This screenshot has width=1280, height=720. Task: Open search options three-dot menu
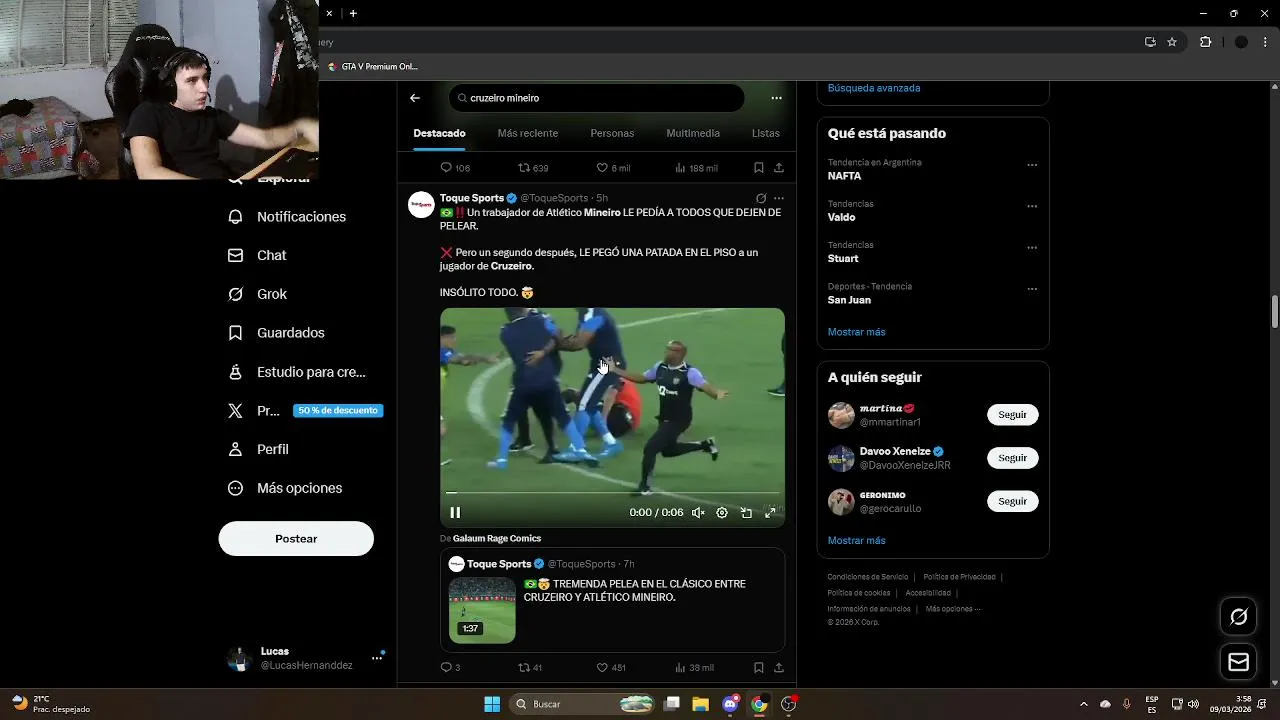coord(776,98)
